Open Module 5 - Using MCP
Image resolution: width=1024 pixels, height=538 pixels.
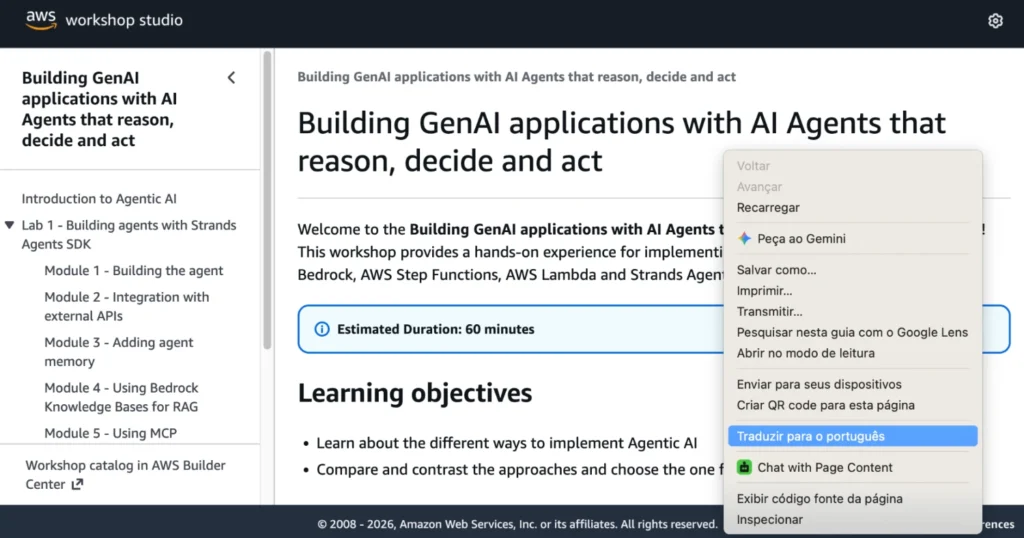[x=110, y=433]
